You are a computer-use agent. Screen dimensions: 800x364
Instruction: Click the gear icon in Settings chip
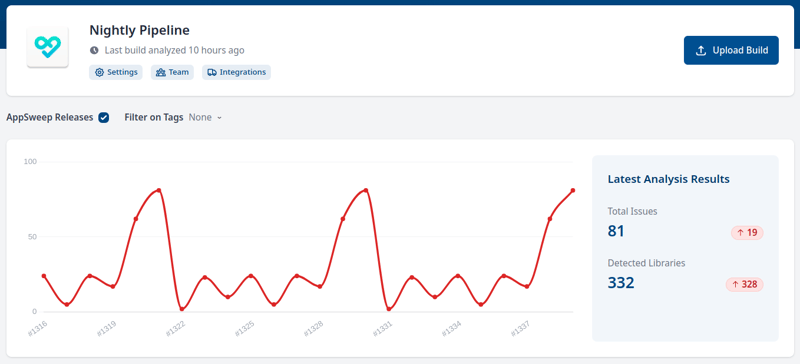tap(99, 72)
